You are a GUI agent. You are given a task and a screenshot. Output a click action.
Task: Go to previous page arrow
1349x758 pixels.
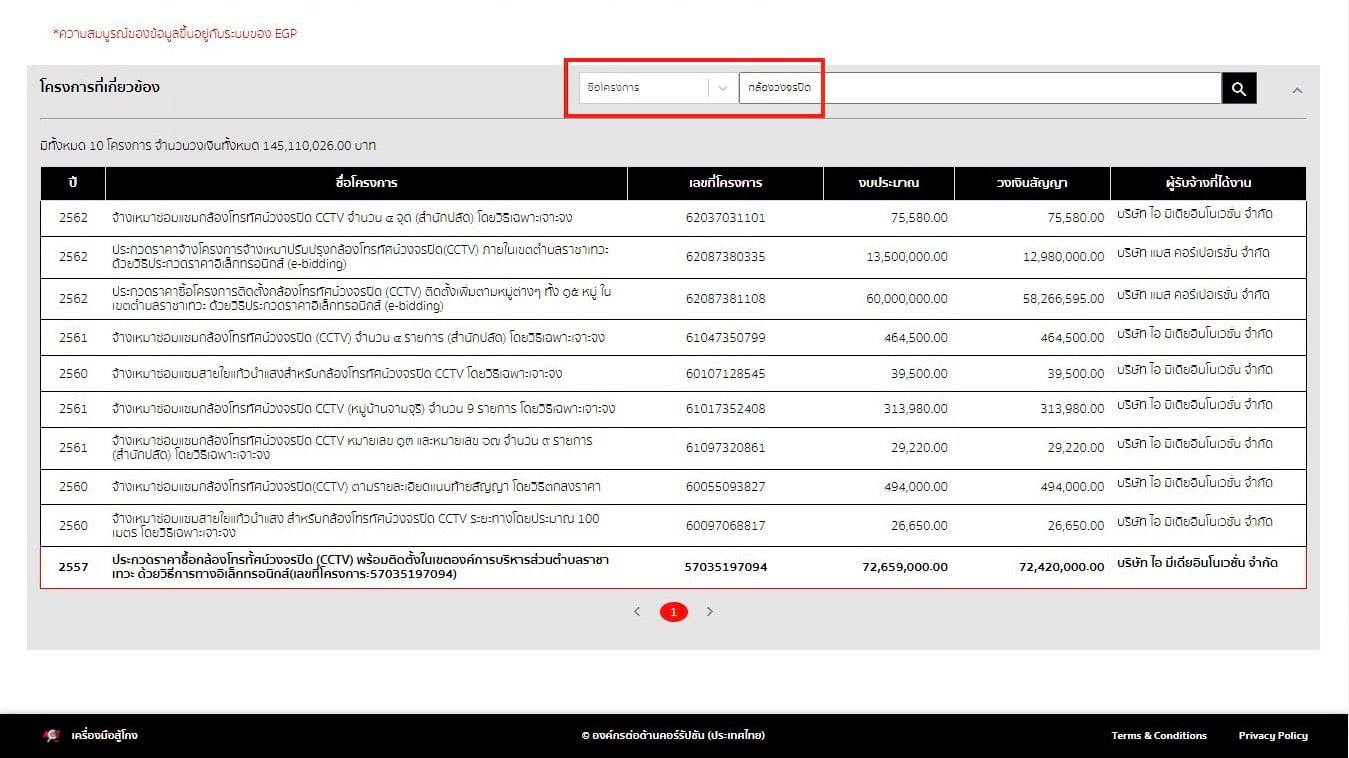tap(637, 611)
